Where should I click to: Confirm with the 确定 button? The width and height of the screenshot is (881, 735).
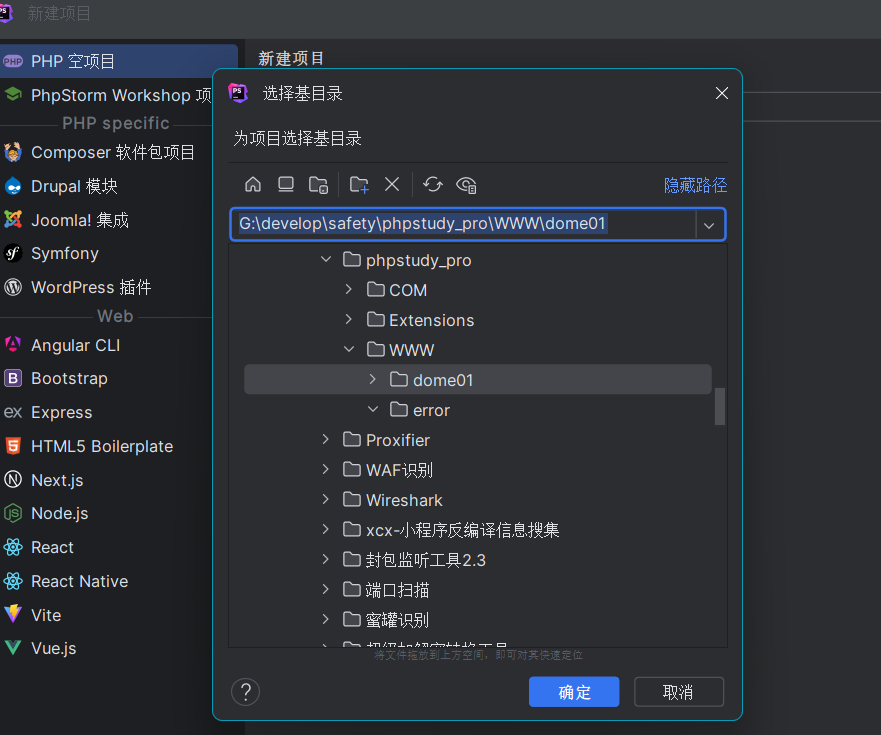click(574, 692)
